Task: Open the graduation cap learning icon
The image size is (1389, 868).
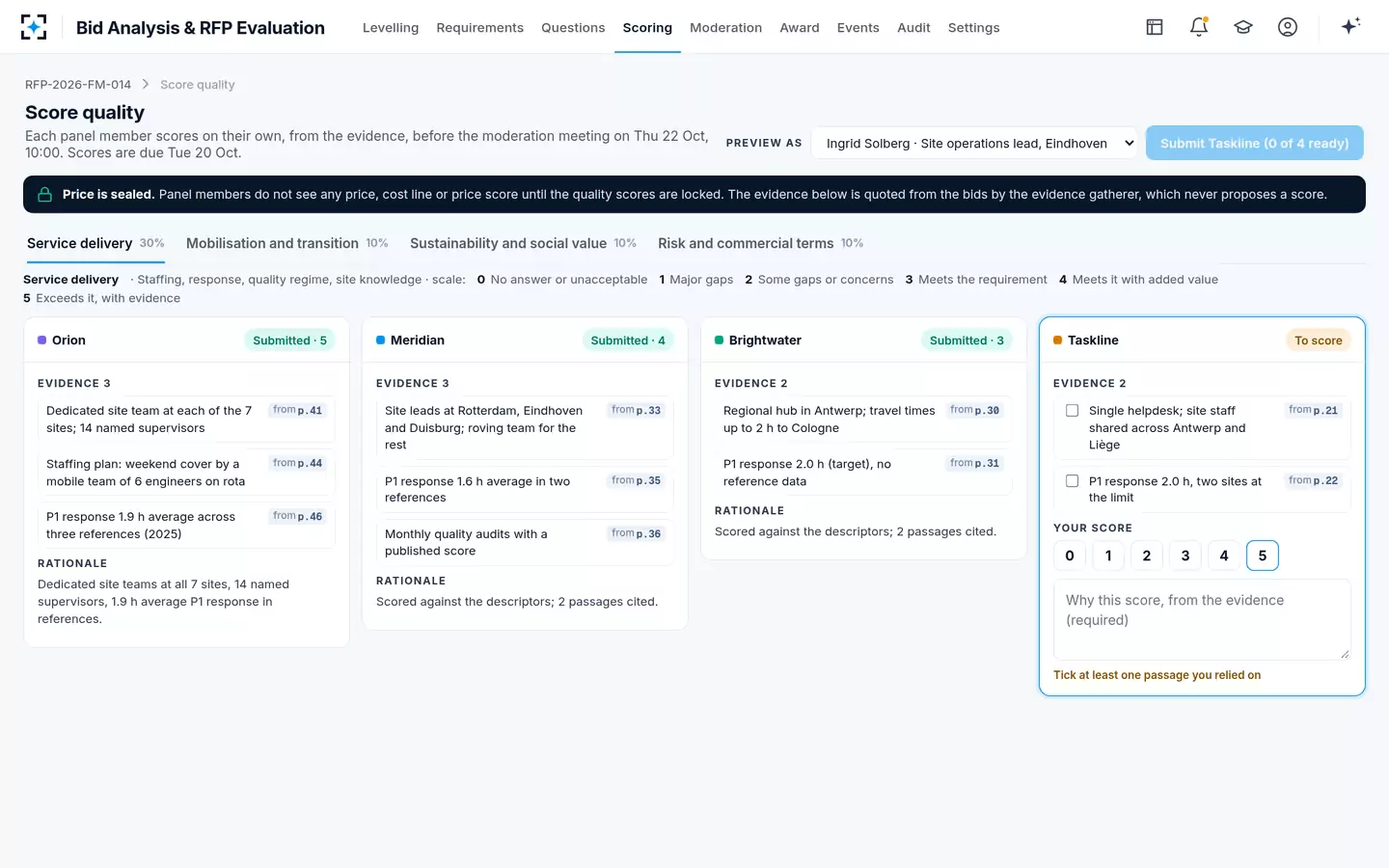Action: pos(1243,27)
